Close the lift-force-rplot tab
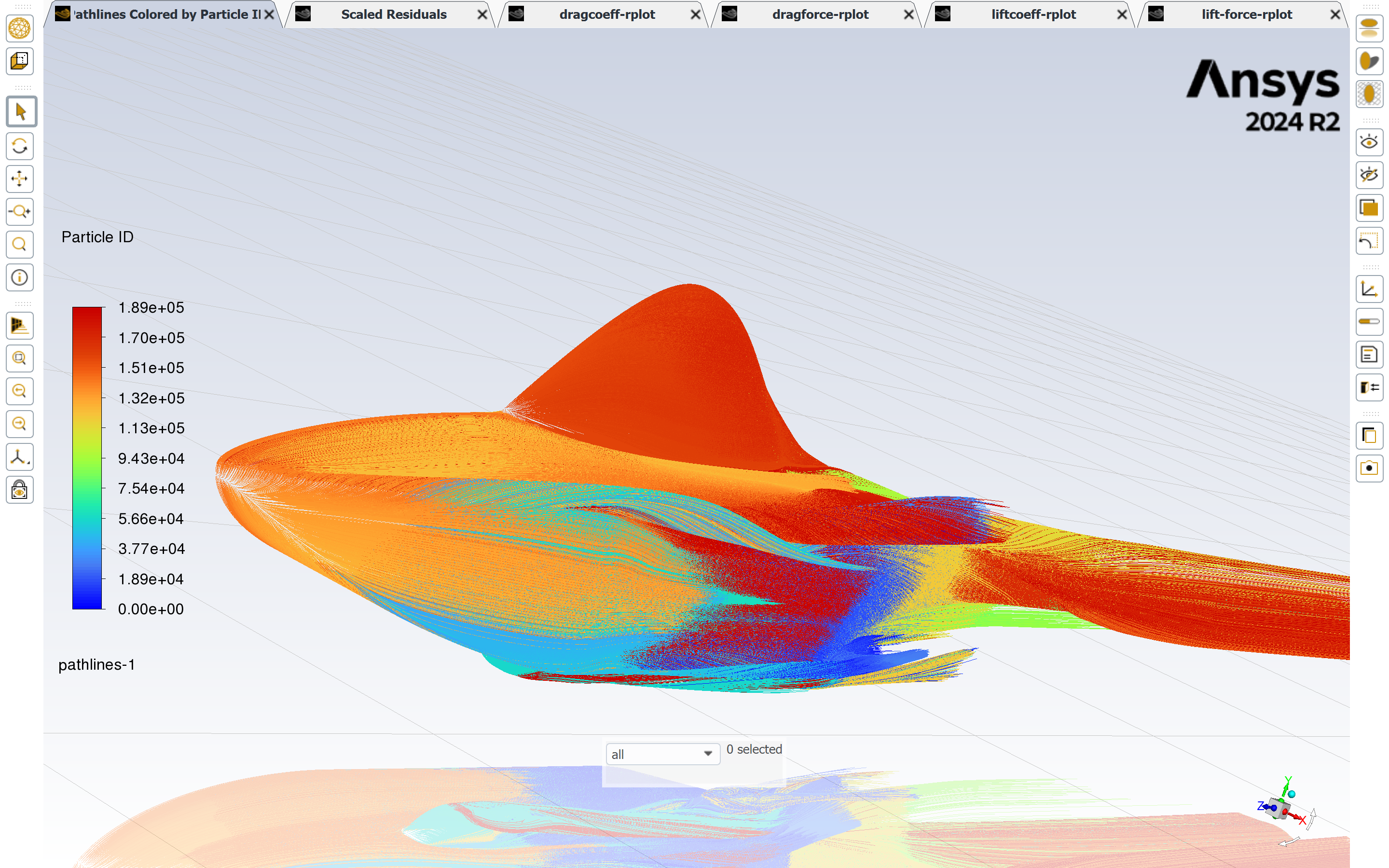The image size is (1389, 868). 1335,14
